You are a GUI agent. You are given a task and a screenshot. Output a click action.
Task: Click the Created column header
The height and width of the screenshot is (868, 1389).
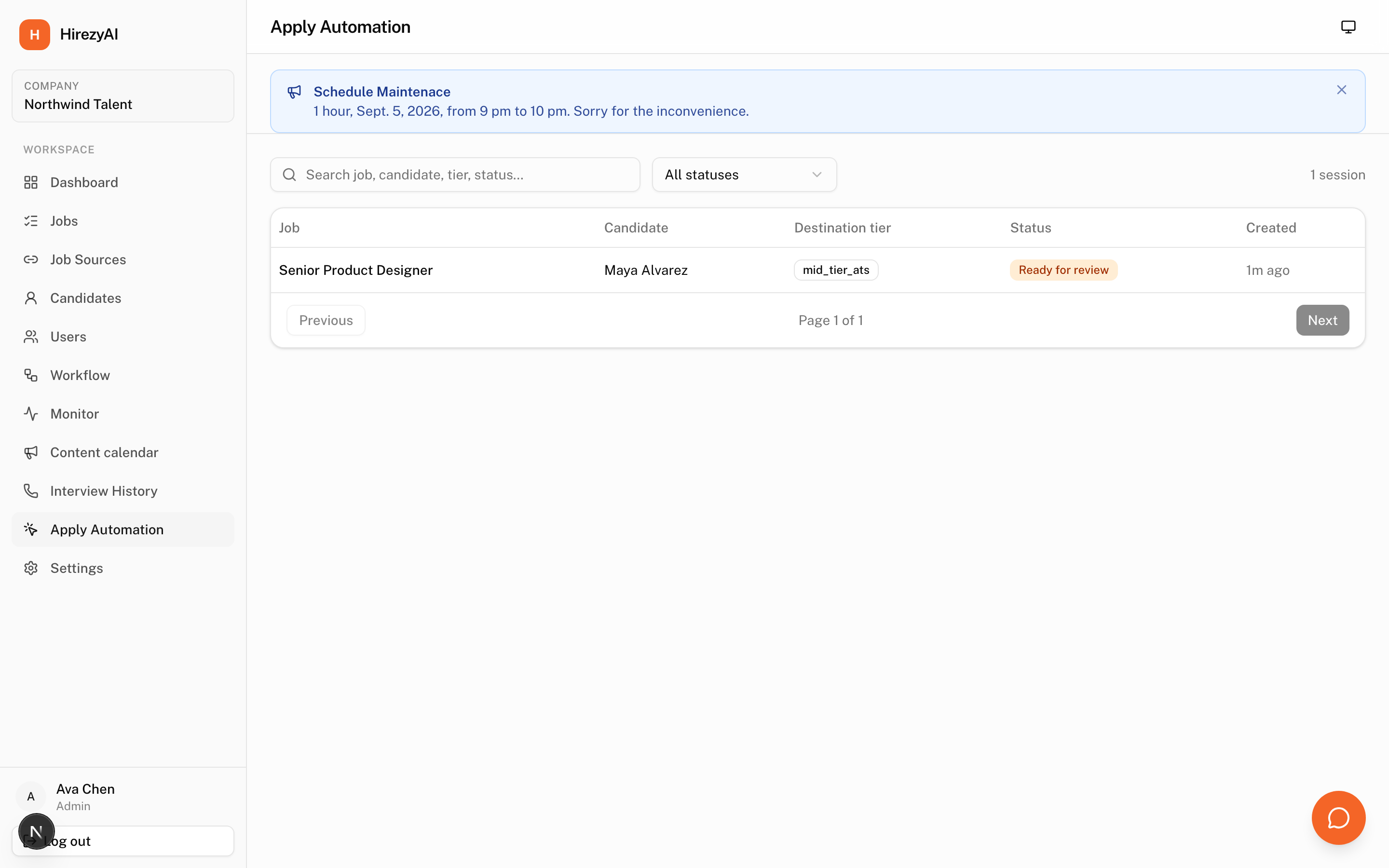(1271, 228)
